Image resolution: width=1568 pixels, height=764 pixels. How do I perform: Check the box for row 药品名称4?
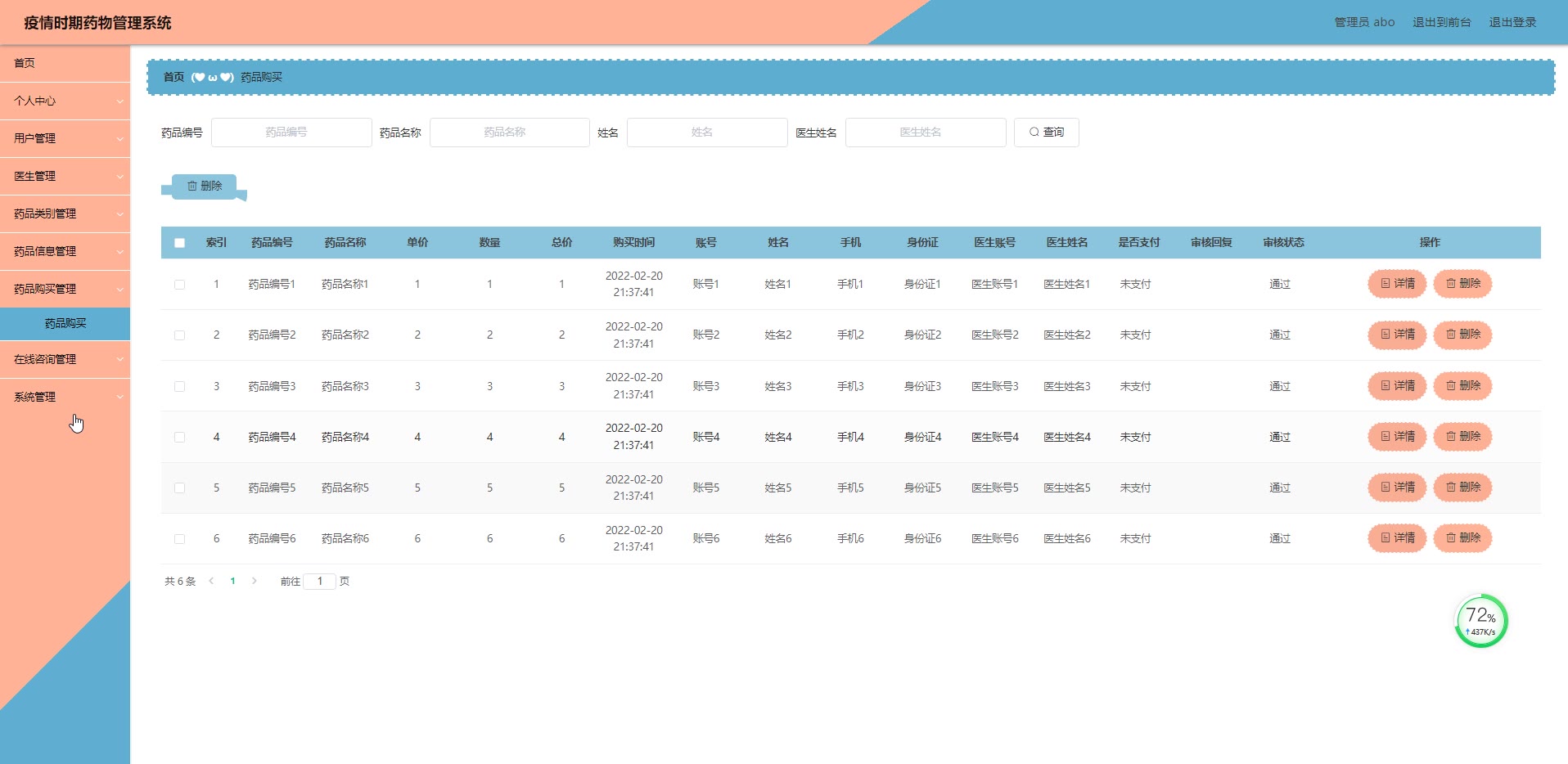coord(180,438)
